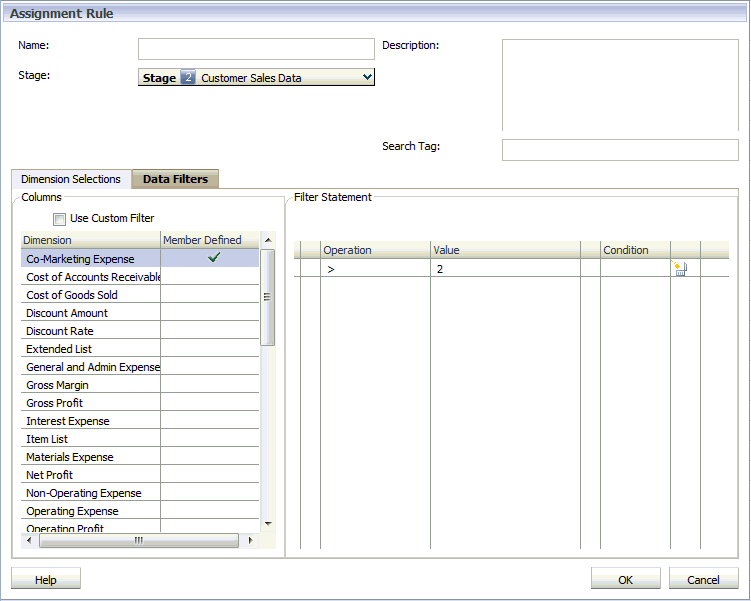Screen dimensions: 751x601
Task: Select the Extended List row
Action: click(x=140, y=349)
